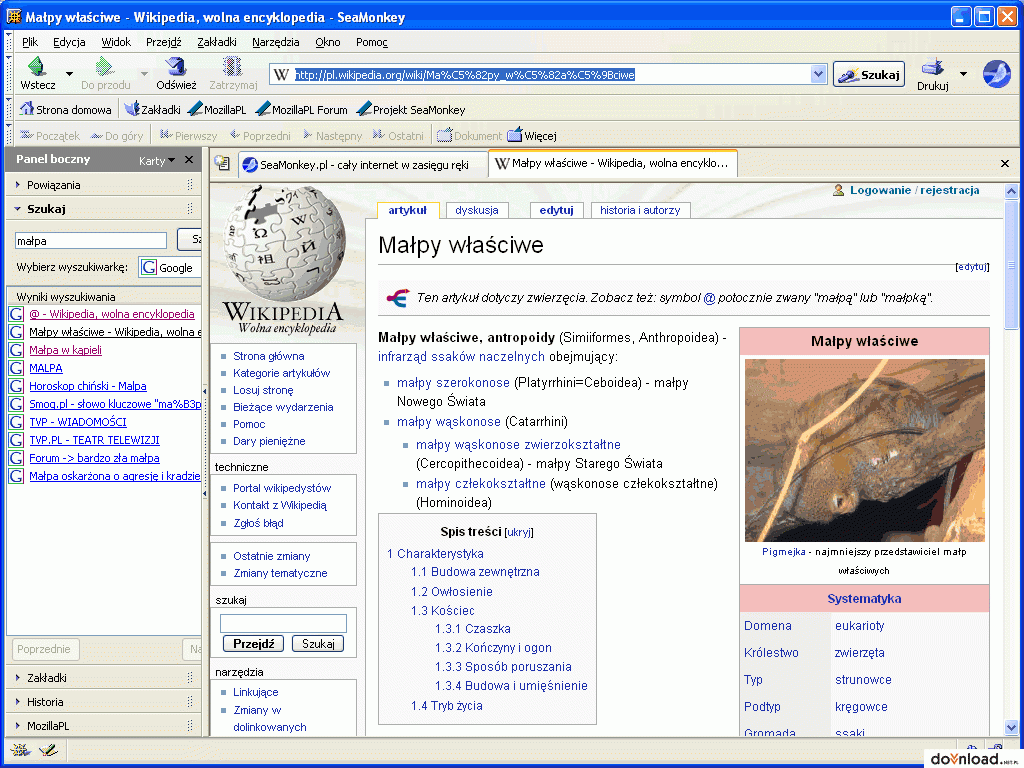Click the Navigator component icon in status bar
Screen dimensions: 1024x768
(x=20, y=749)
